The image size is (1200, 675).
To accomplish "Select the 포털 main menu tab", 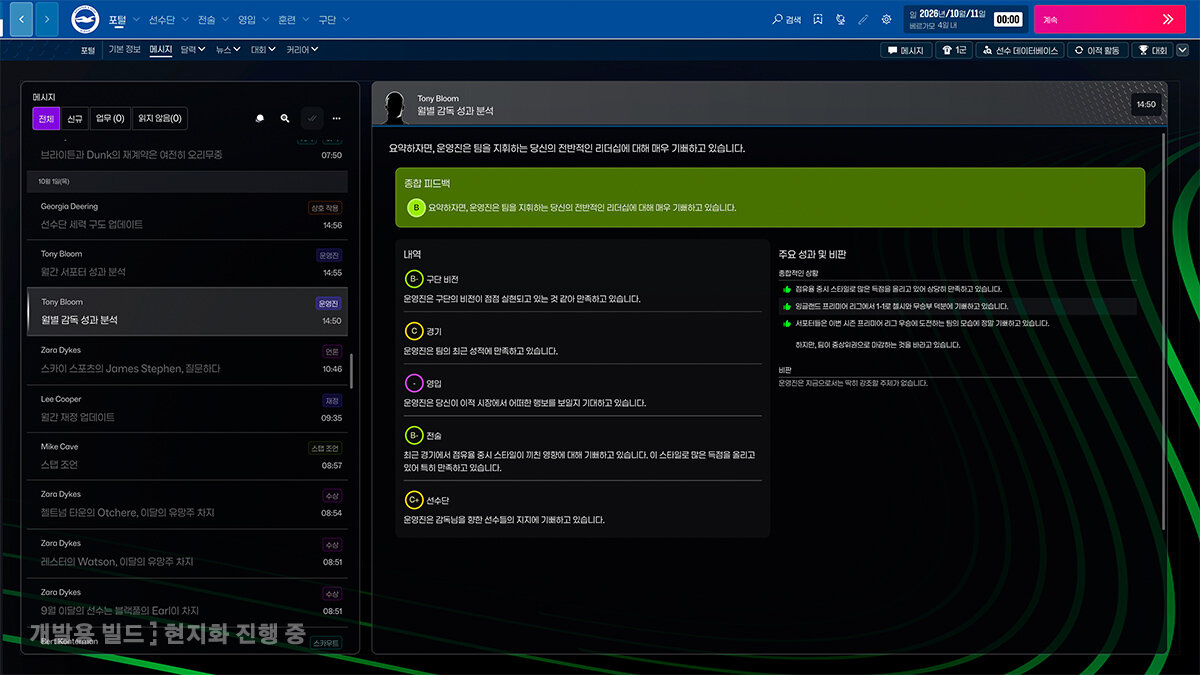I will 120,20.
